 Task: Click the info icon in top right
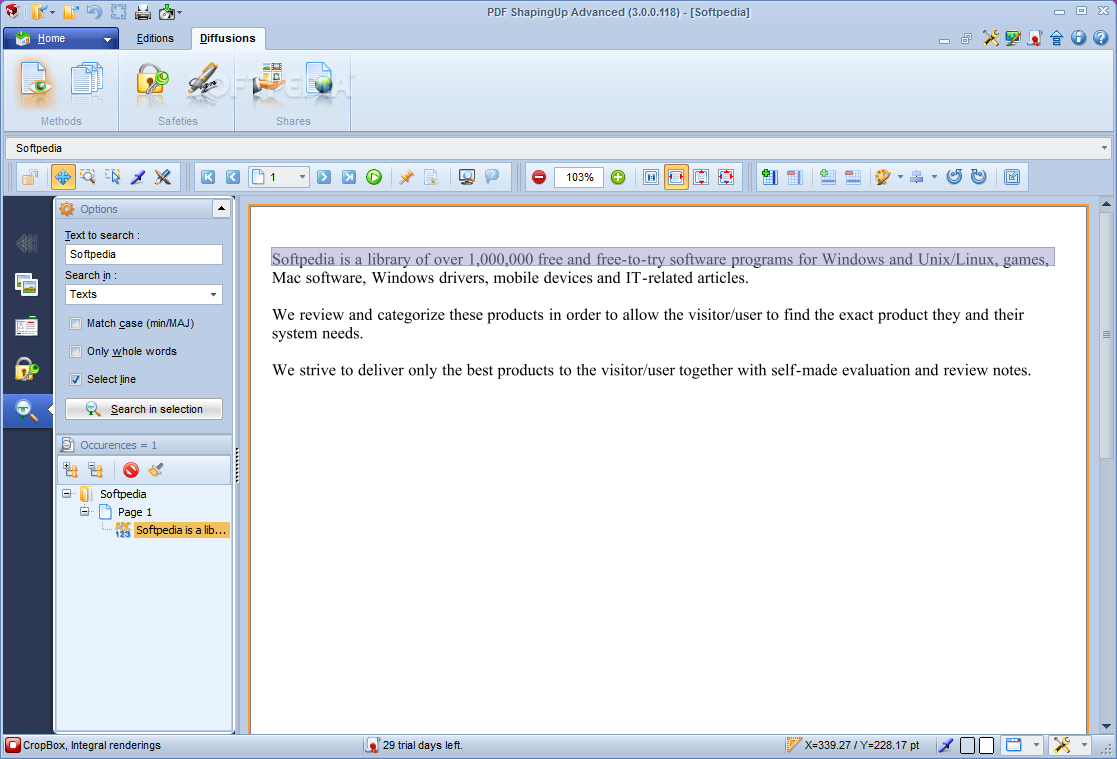pos(1079,38)
